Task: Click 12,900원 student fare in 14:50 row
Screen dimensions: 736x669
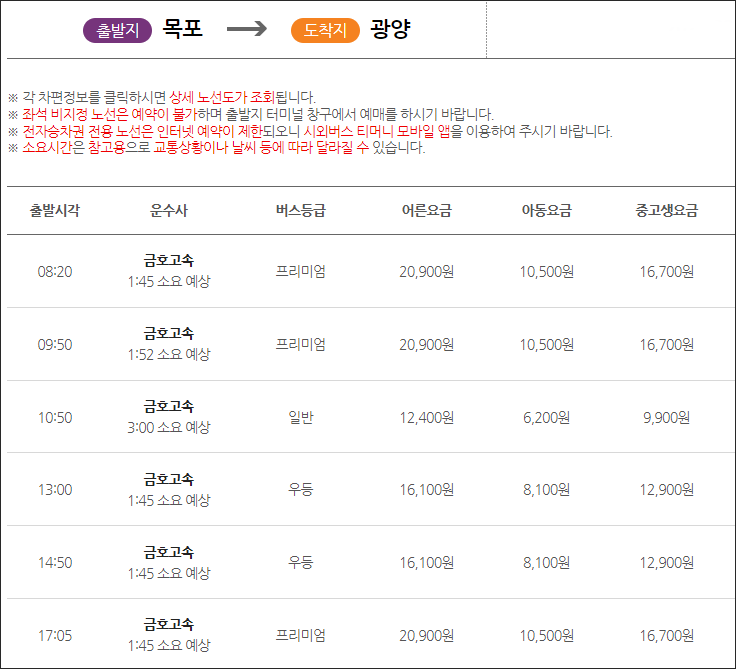Action: [x=667, y=562]
